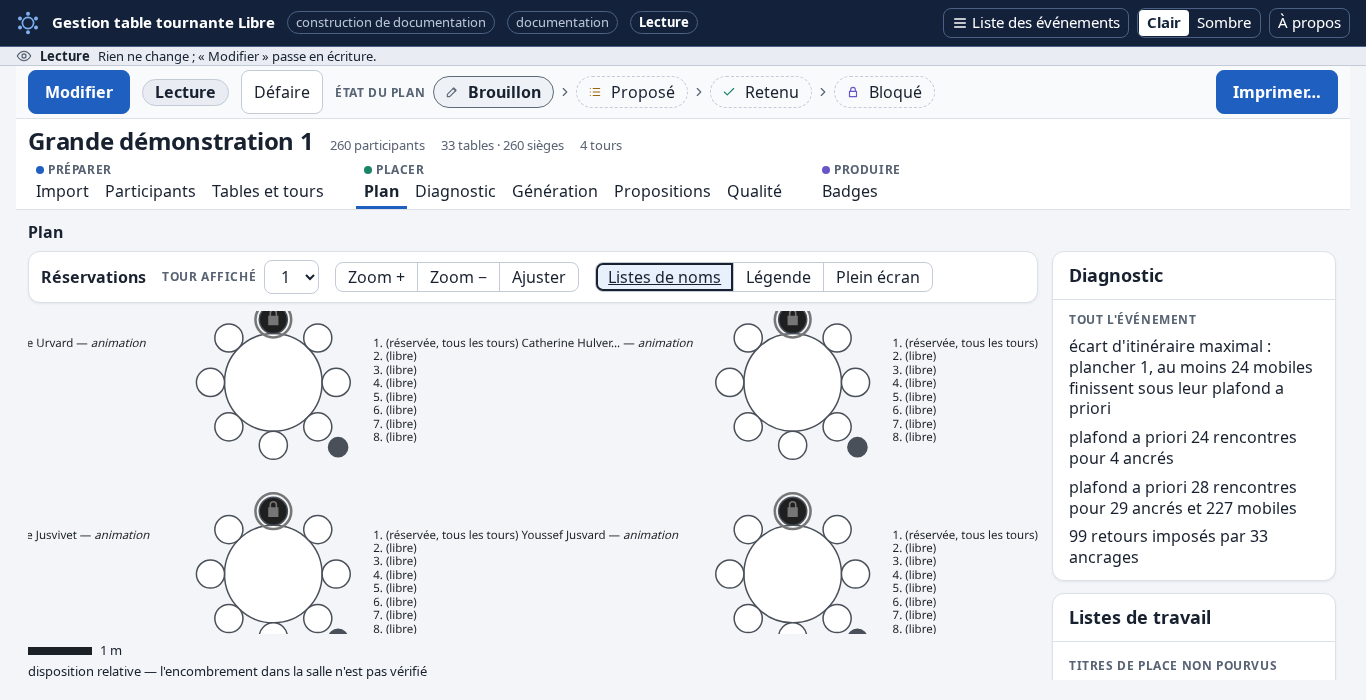Click the pencil icon in Brouillon state
1366x700 pixels.
click(x=452, y=92)
